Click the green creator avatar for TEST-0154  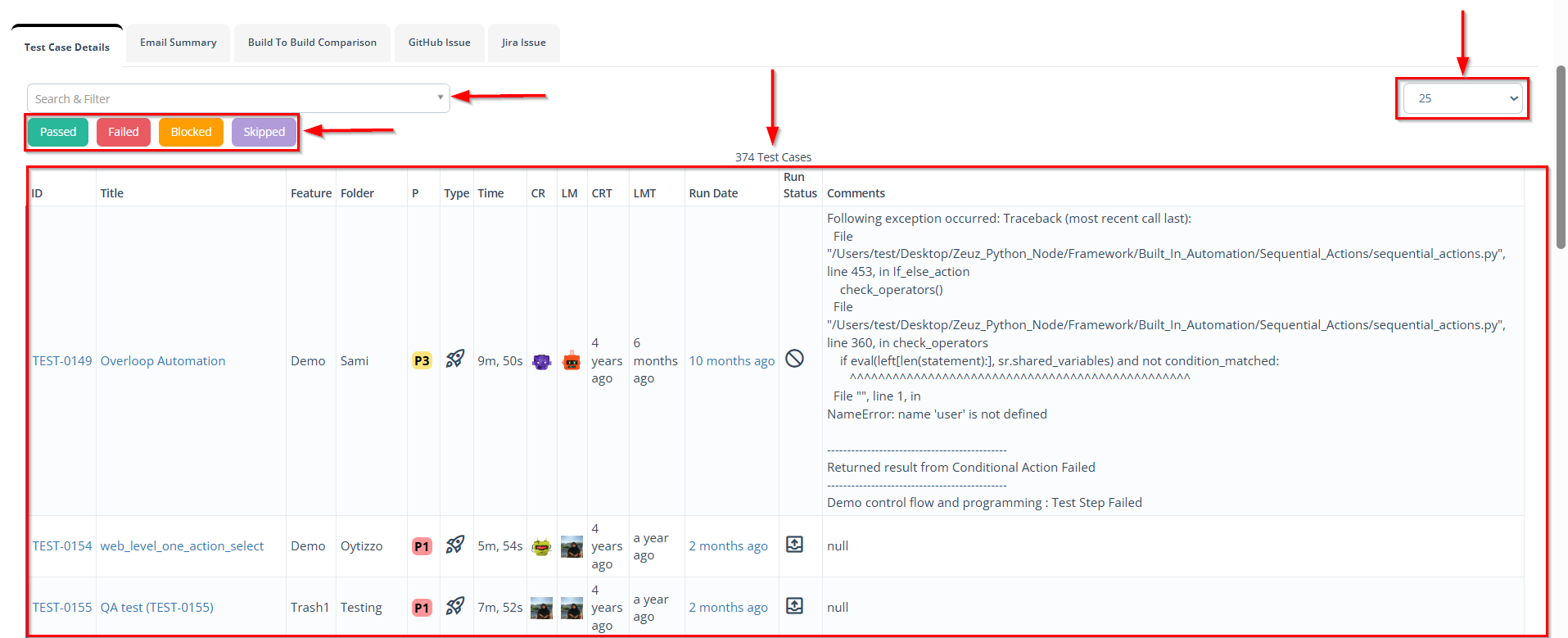[x=541, y=546]
